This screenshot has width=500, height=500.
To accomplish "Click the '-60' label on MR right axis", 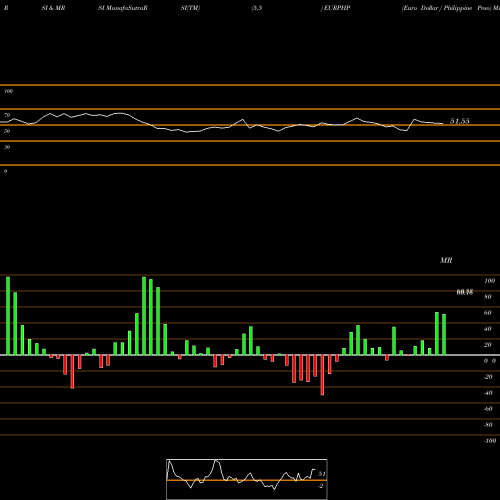I will point(488,409).
